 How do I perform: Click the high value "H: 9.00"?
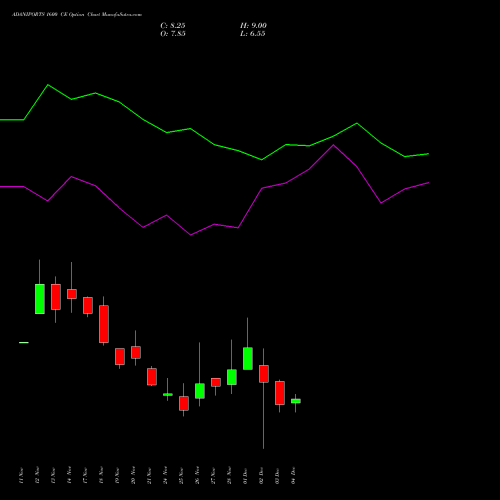click(253, 26)
